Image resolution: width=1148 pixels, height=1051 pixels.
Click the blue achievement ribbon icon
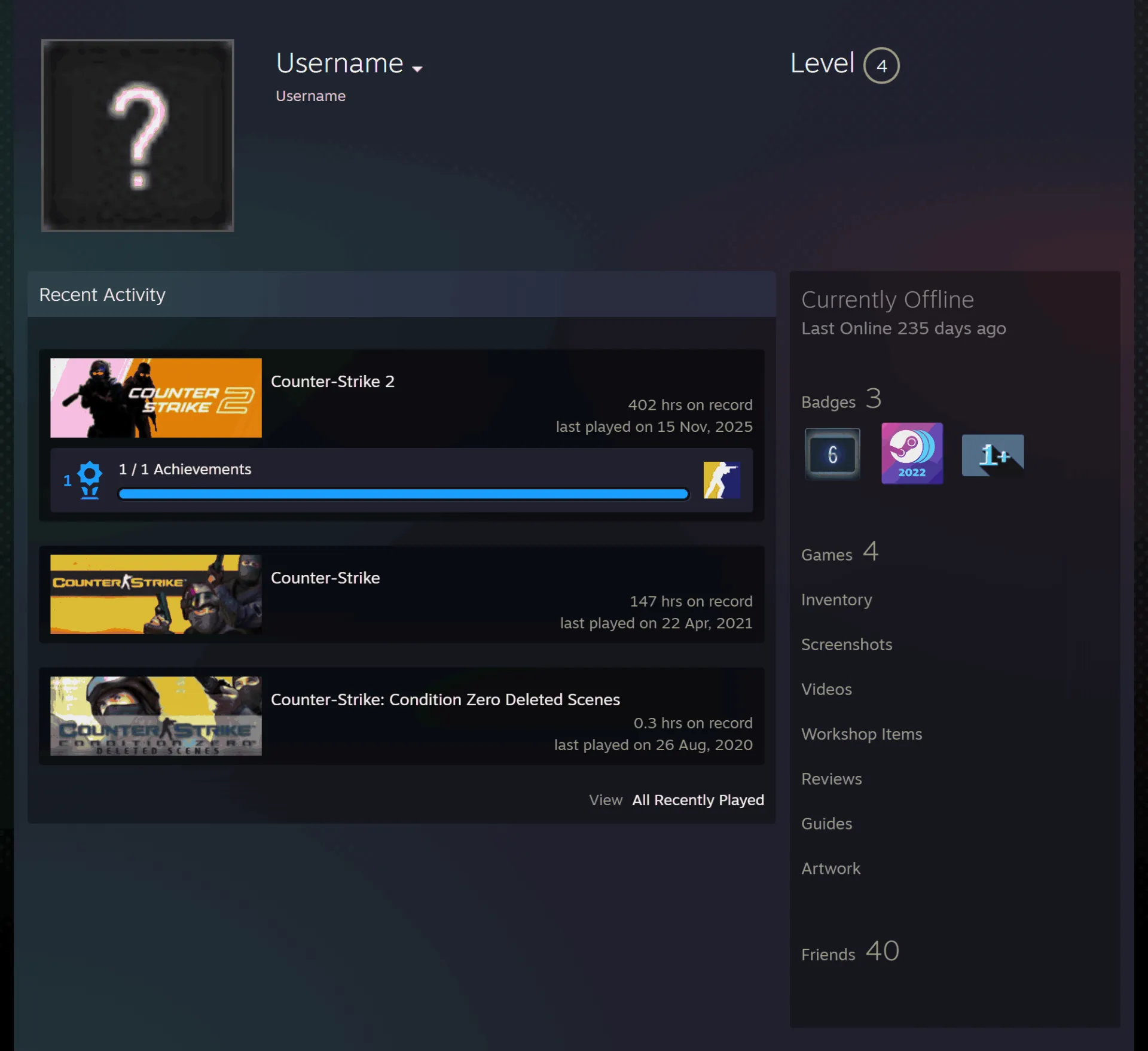pos(90,480)
